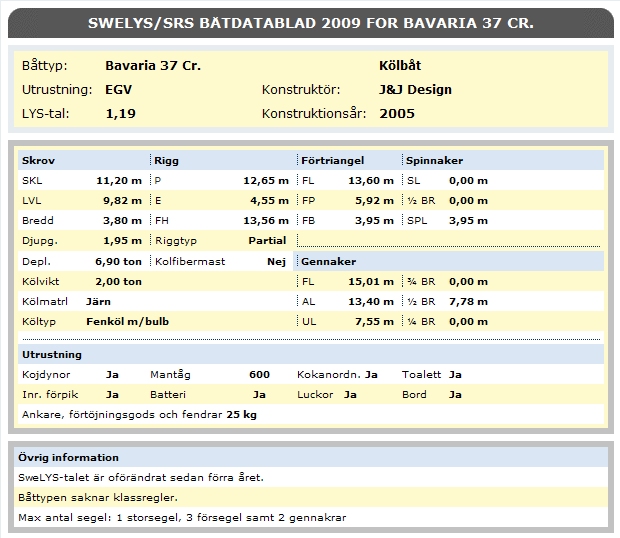Viewport: 620px width, 538px height.
Task: Click the ¼ BR value 0,00 m
Action: (x=469, y=322)
